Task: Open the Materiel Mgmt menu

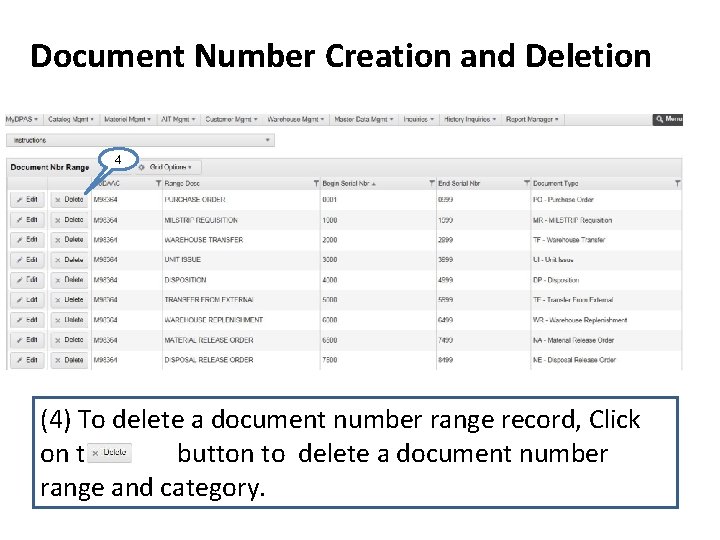Action: click(127, 119)
